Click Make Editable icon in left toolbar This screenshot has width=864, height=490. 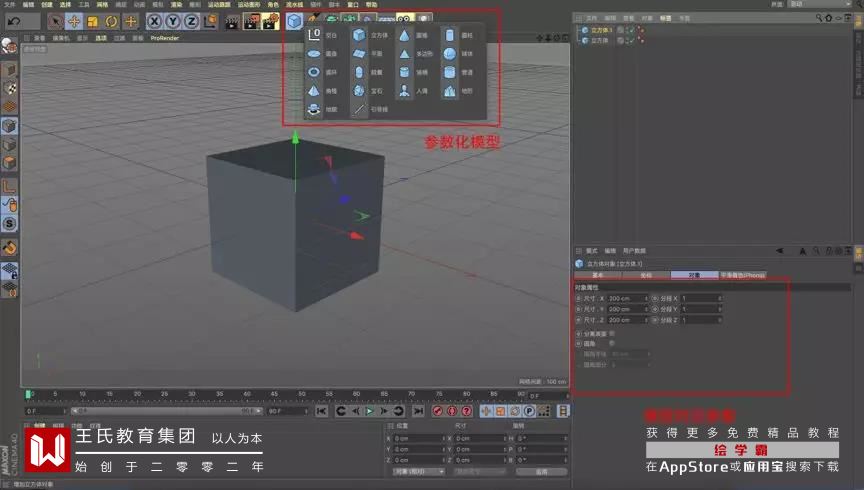[x=9, y=47]
